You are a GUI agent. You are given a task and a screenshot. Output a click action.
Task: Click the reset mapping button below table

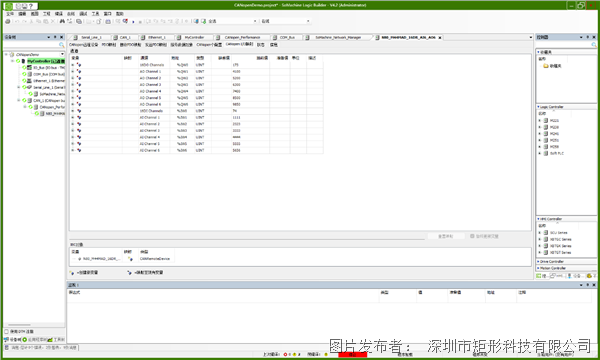click(x=446, y=236)
